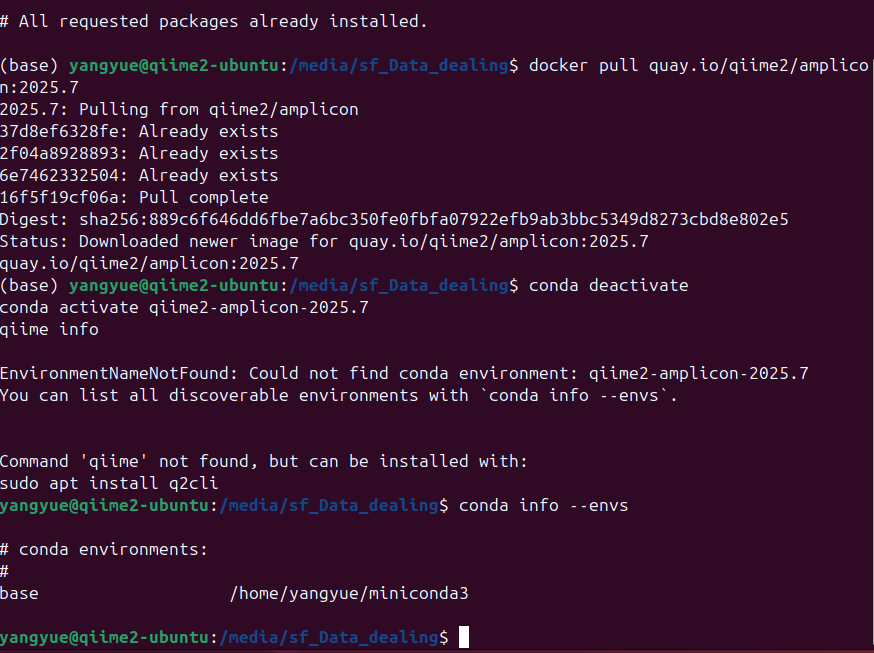The image size is (874, 653).
Task: Click the block cursor at the final prompt
Action: [x=464, y=637]
